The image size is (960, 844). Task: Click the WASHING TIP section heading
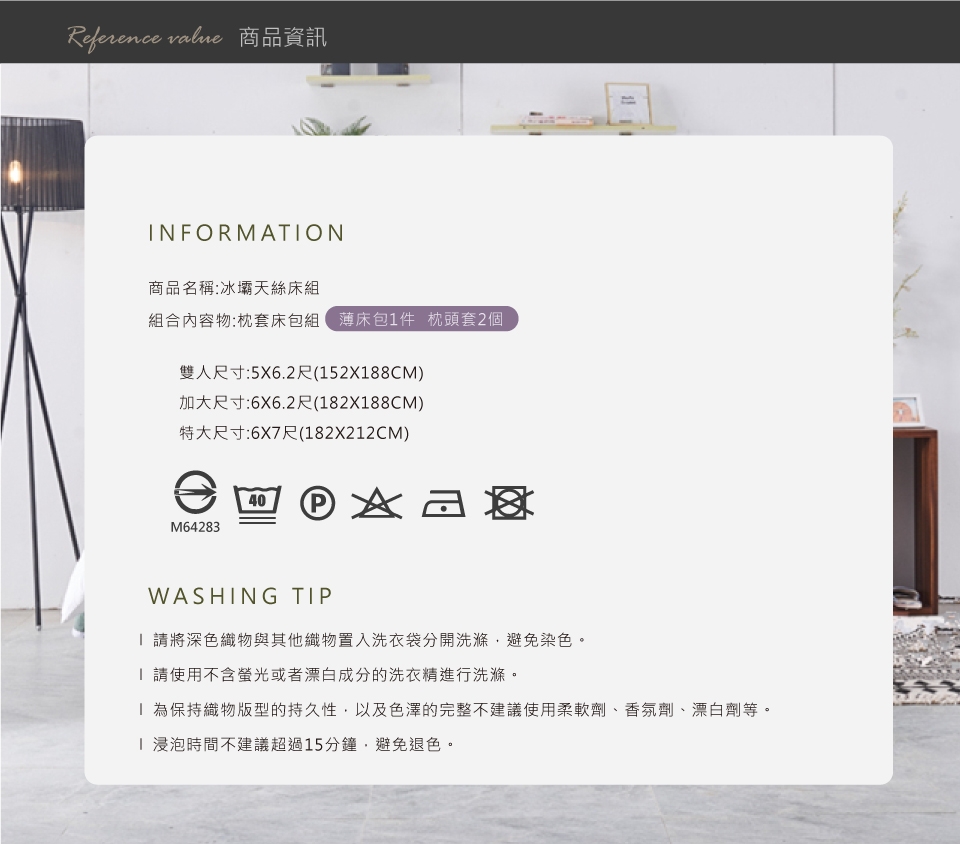240,597
